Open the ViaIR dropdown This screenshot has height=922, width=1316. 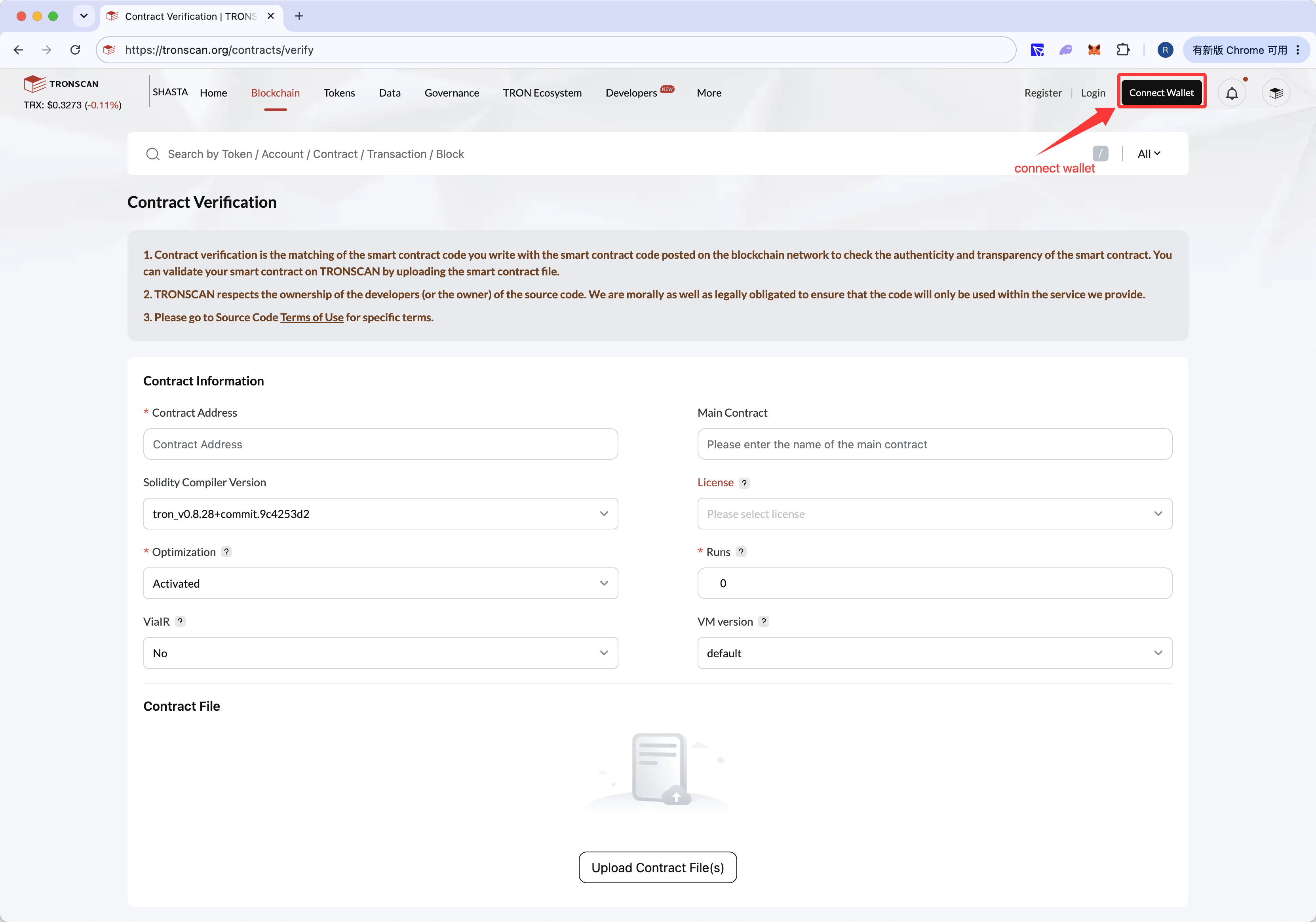pyautogui.click(x=380, y=653)
